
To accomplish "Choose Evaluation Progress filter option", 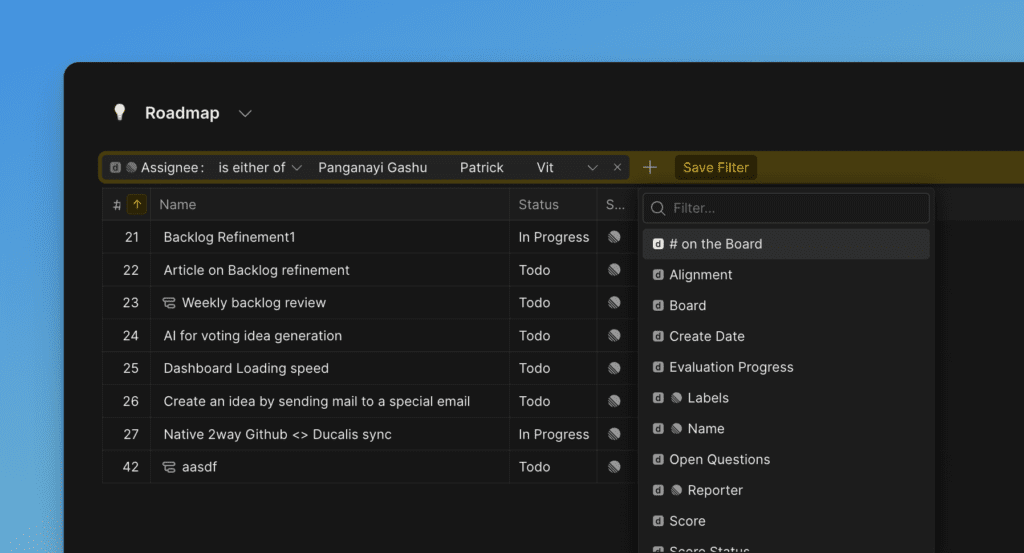I will (x=731, y=367).
